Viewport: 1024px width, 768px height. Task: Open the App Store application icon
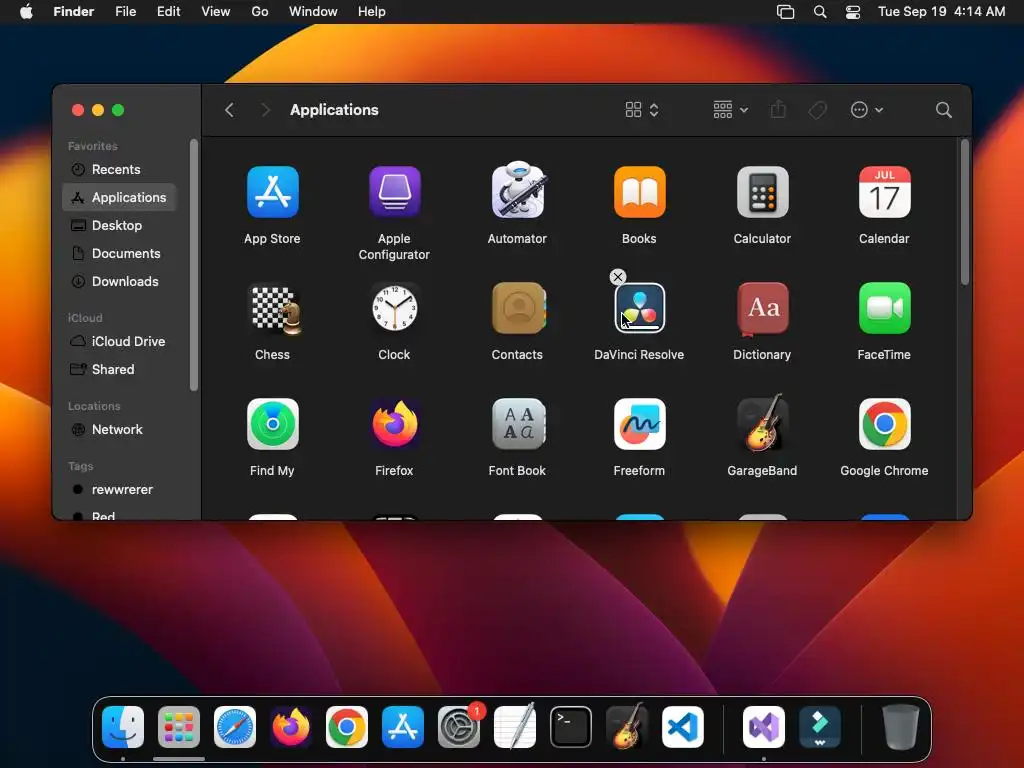tap(272, 192)
